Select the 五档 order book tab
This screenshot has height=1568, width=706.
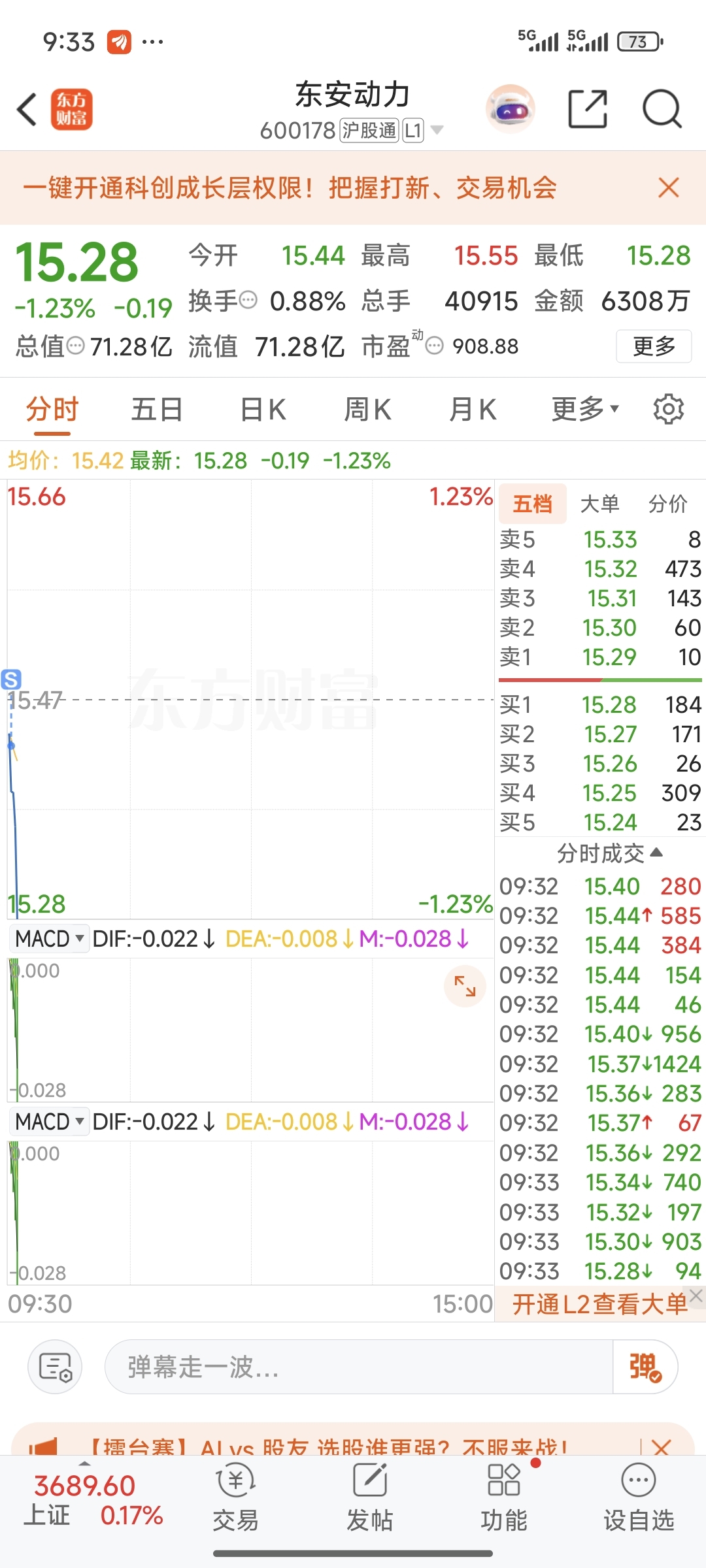(533, 504)
